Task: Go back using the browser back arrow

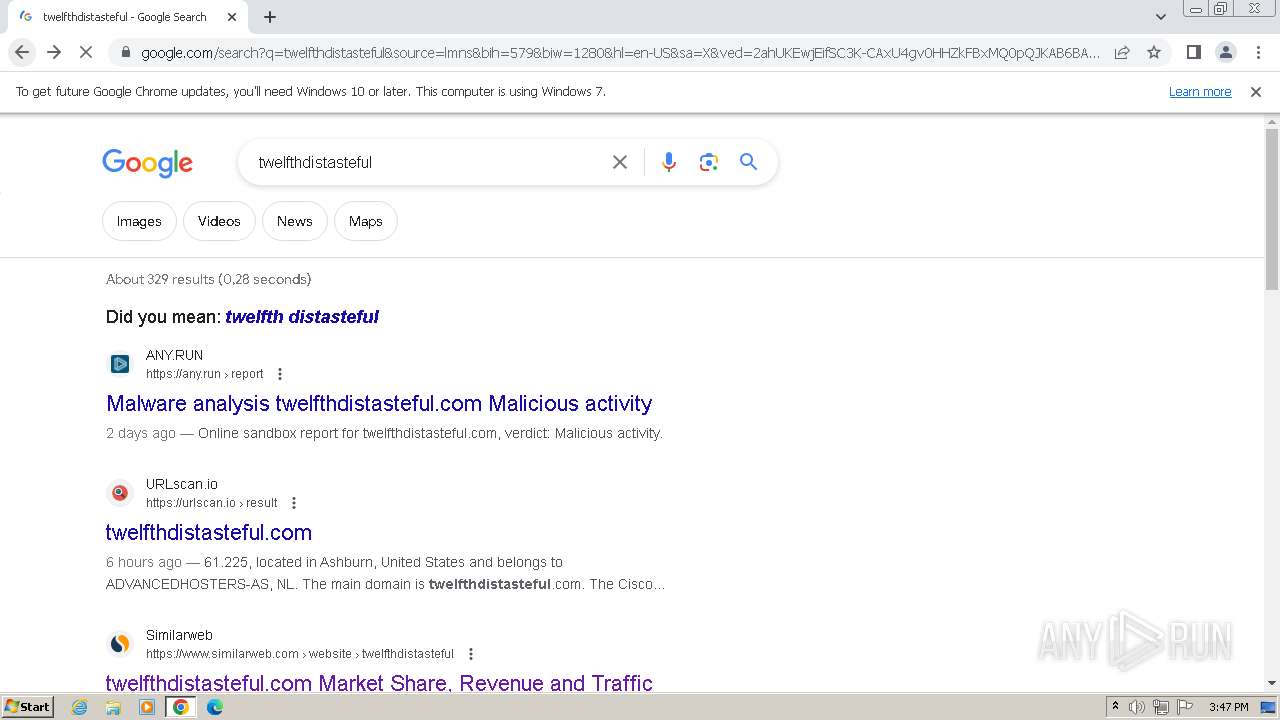Action: point(22,52)
